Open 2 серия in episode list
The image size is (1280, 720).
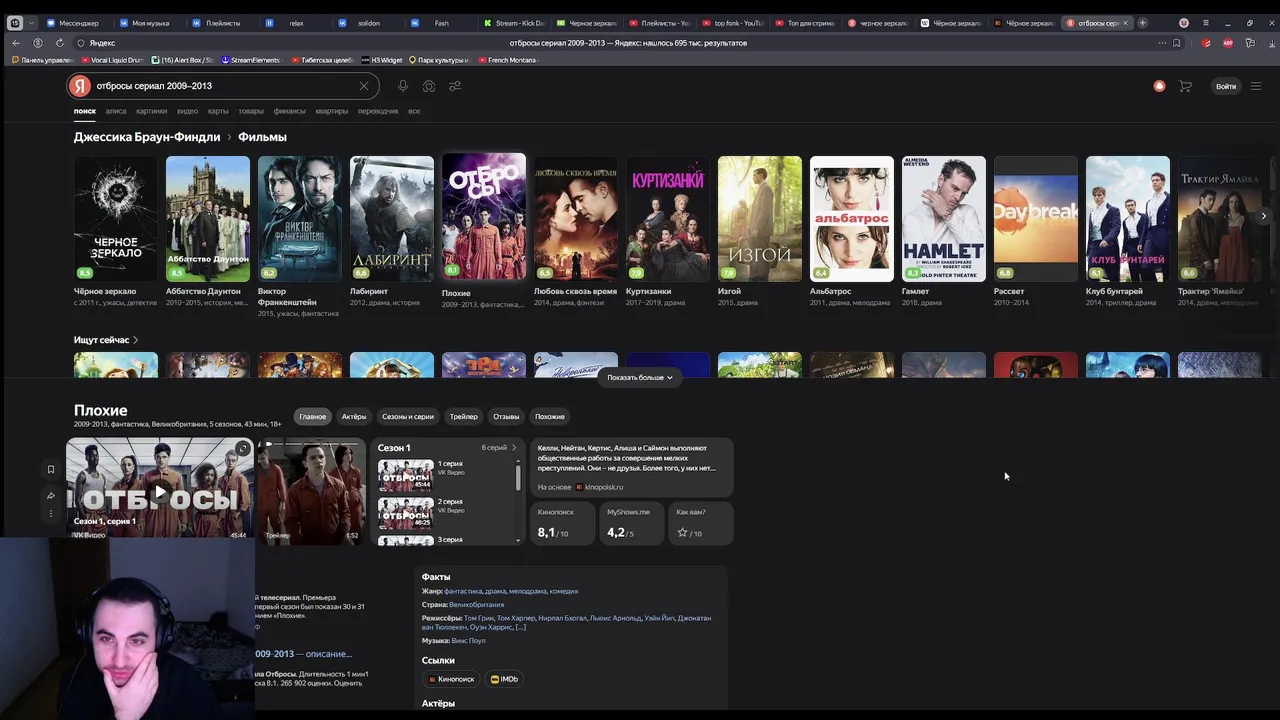445,513
